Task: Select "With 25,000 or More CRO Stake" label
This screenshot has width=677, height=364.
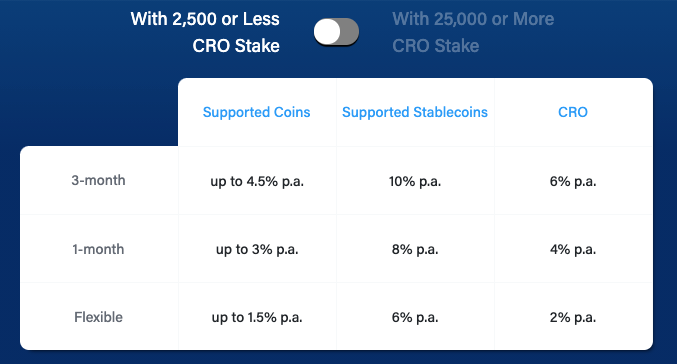Action: click(473, 32)
